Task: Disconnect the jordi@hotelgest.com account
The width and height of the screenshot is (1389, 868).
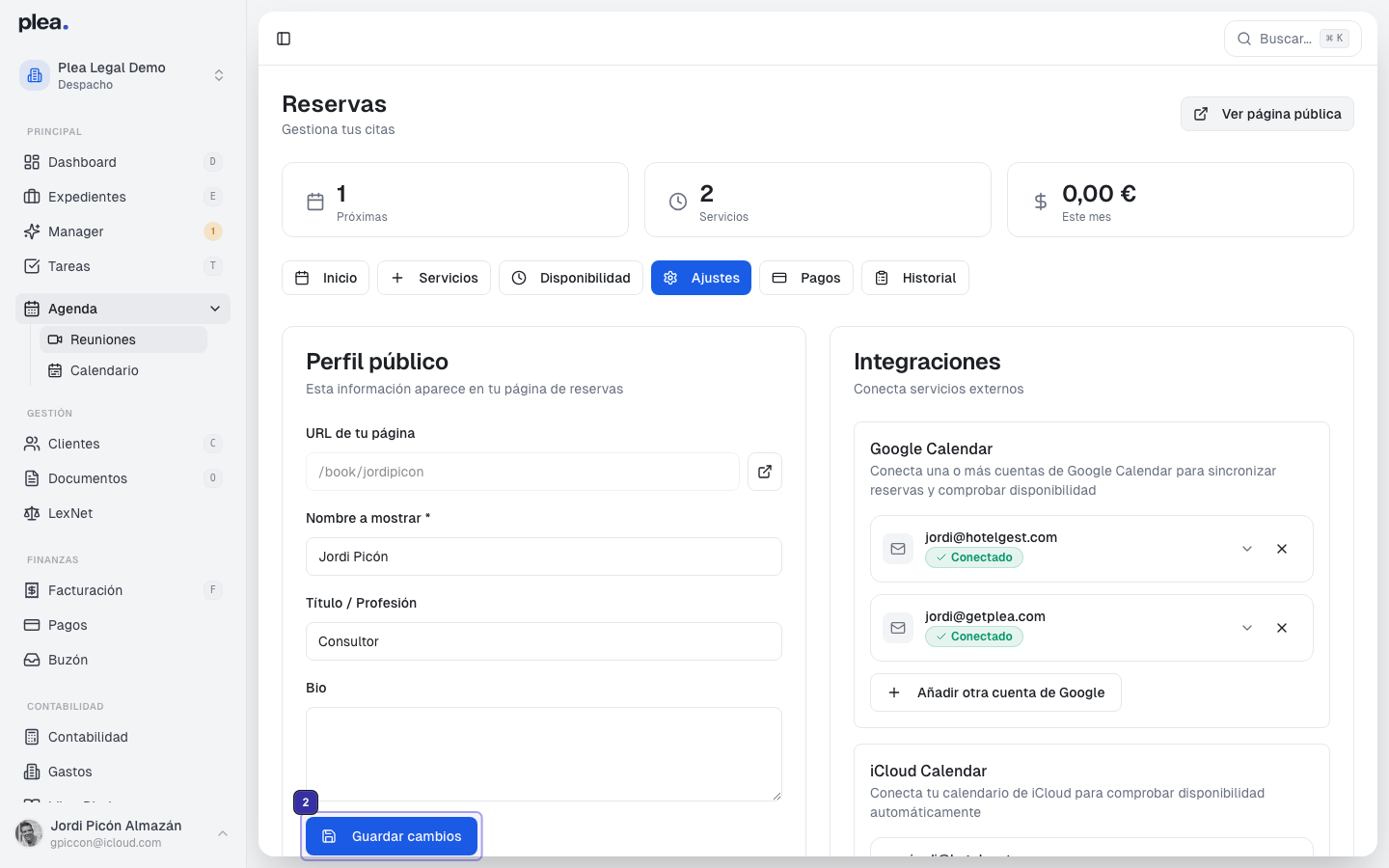Action: (x=1282, y=548)
